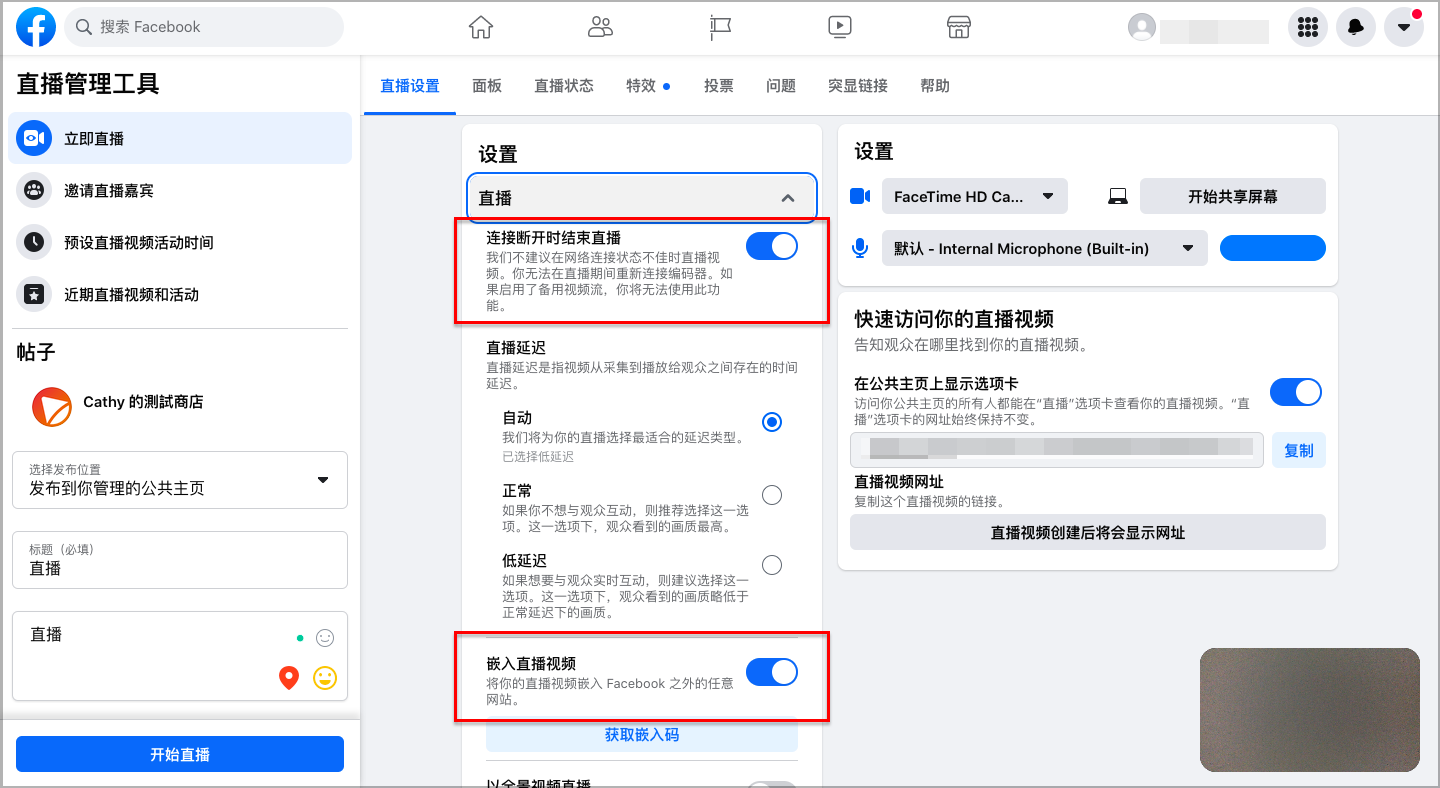Click the 直播 description text box
This screenshot has height=788, width=1440.
pos(180,656)
